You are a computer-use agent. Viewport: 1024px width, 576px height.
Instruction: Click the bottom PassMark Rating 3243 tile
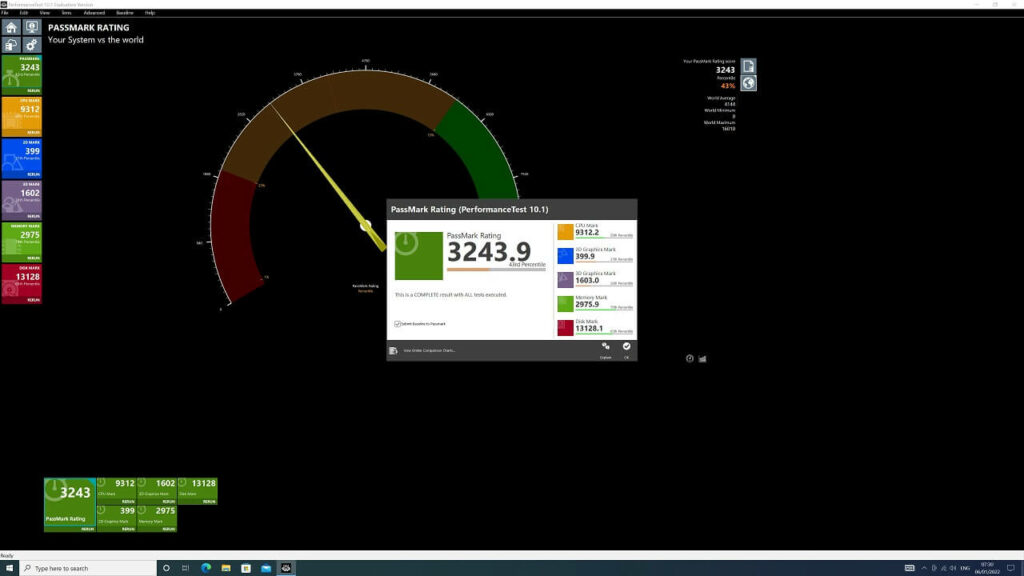click(70, 504)
